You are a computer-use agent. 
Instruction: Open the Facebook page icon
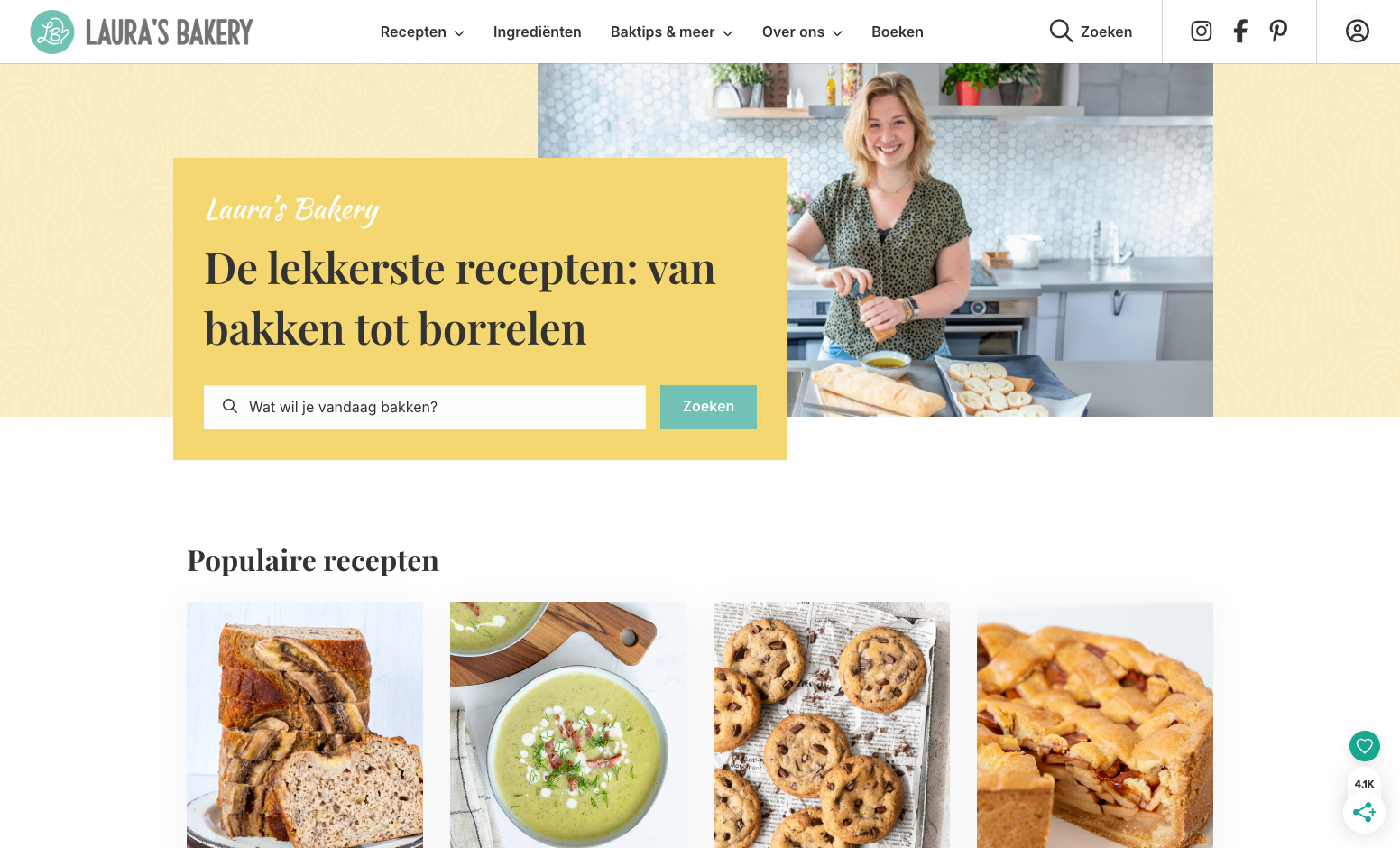point(1240,32)
